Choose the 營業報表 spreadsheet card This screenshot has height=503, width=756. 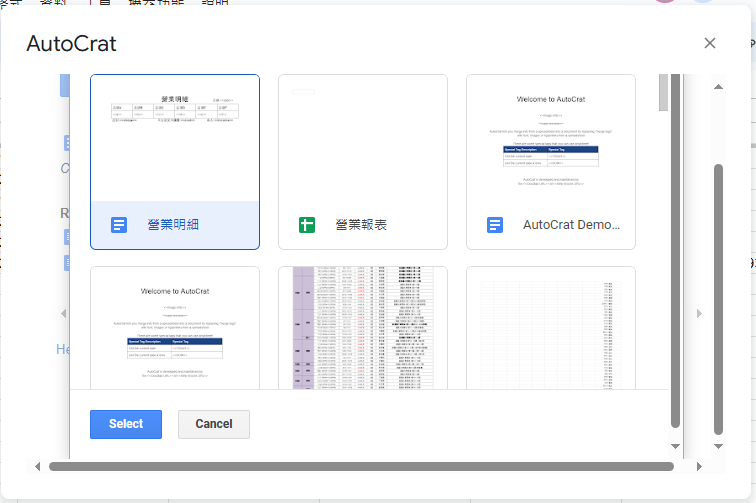pyautogui.click(x=363, y=162)
